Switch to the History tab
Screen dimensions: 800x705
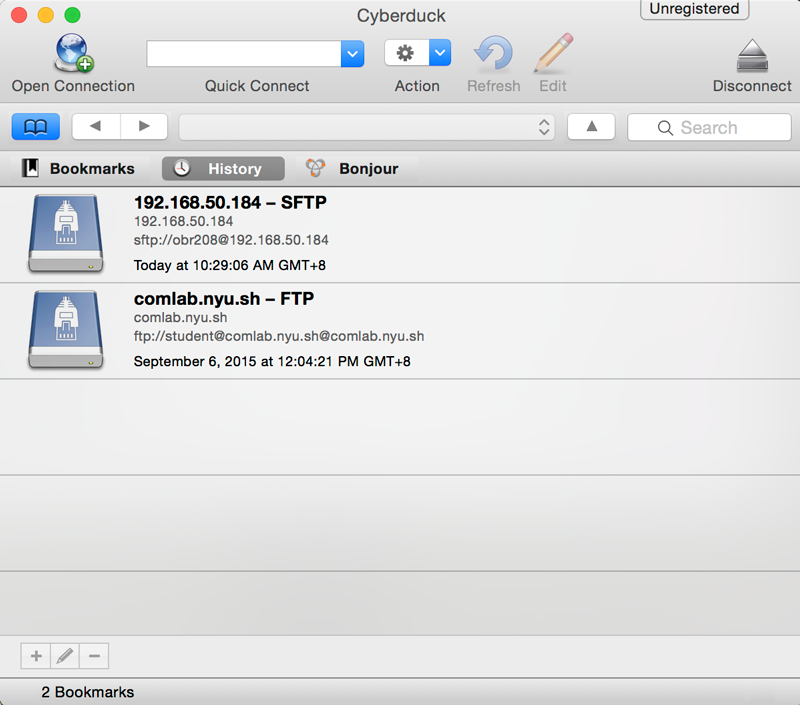(223, 168)
